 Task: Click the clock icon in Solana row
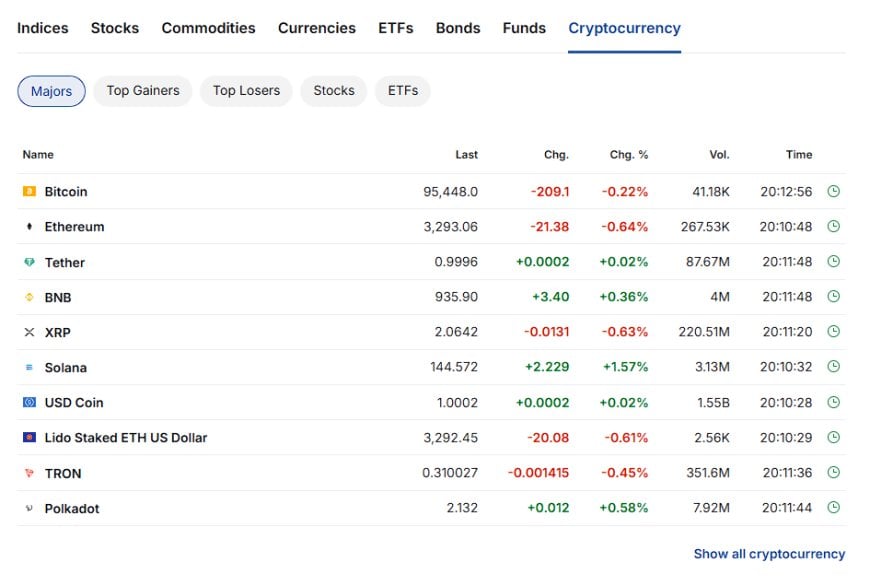point(833,366)
